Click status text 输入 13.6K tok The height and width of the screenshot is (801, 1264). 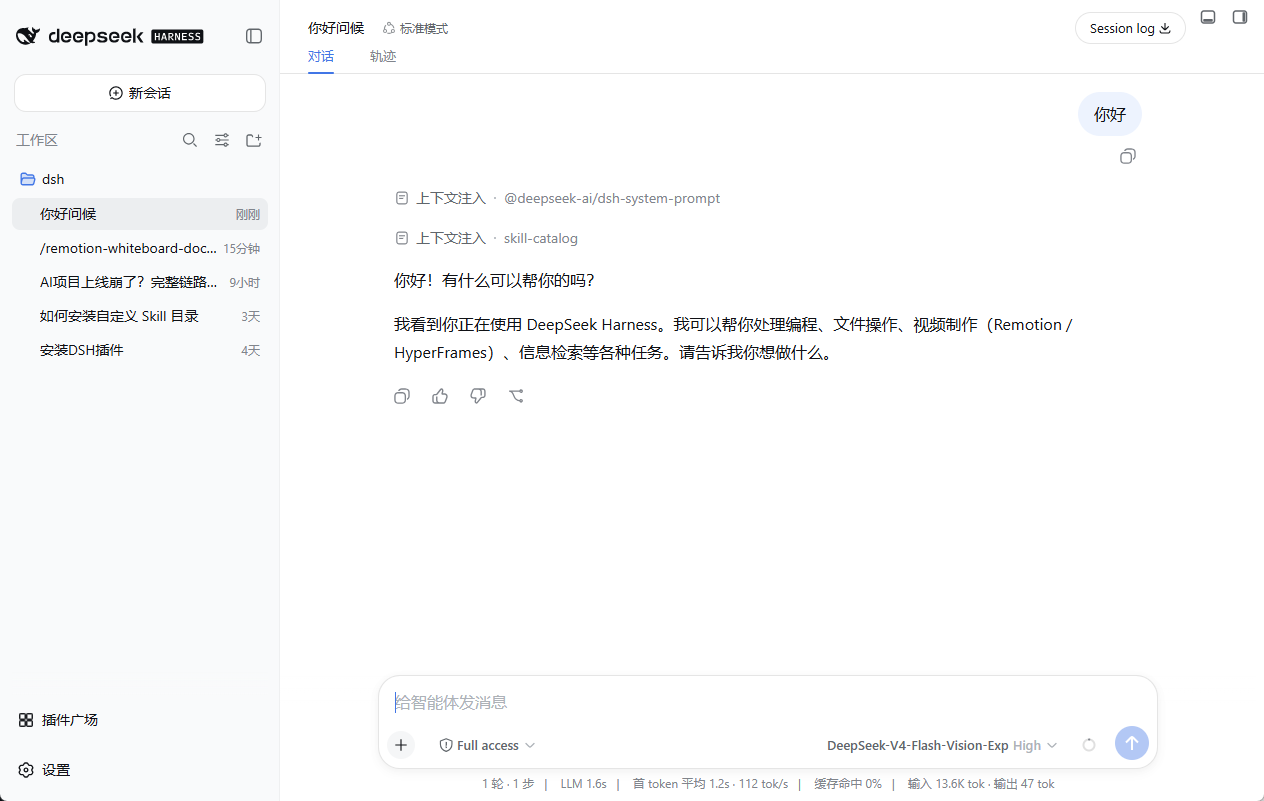click(946, 784)
